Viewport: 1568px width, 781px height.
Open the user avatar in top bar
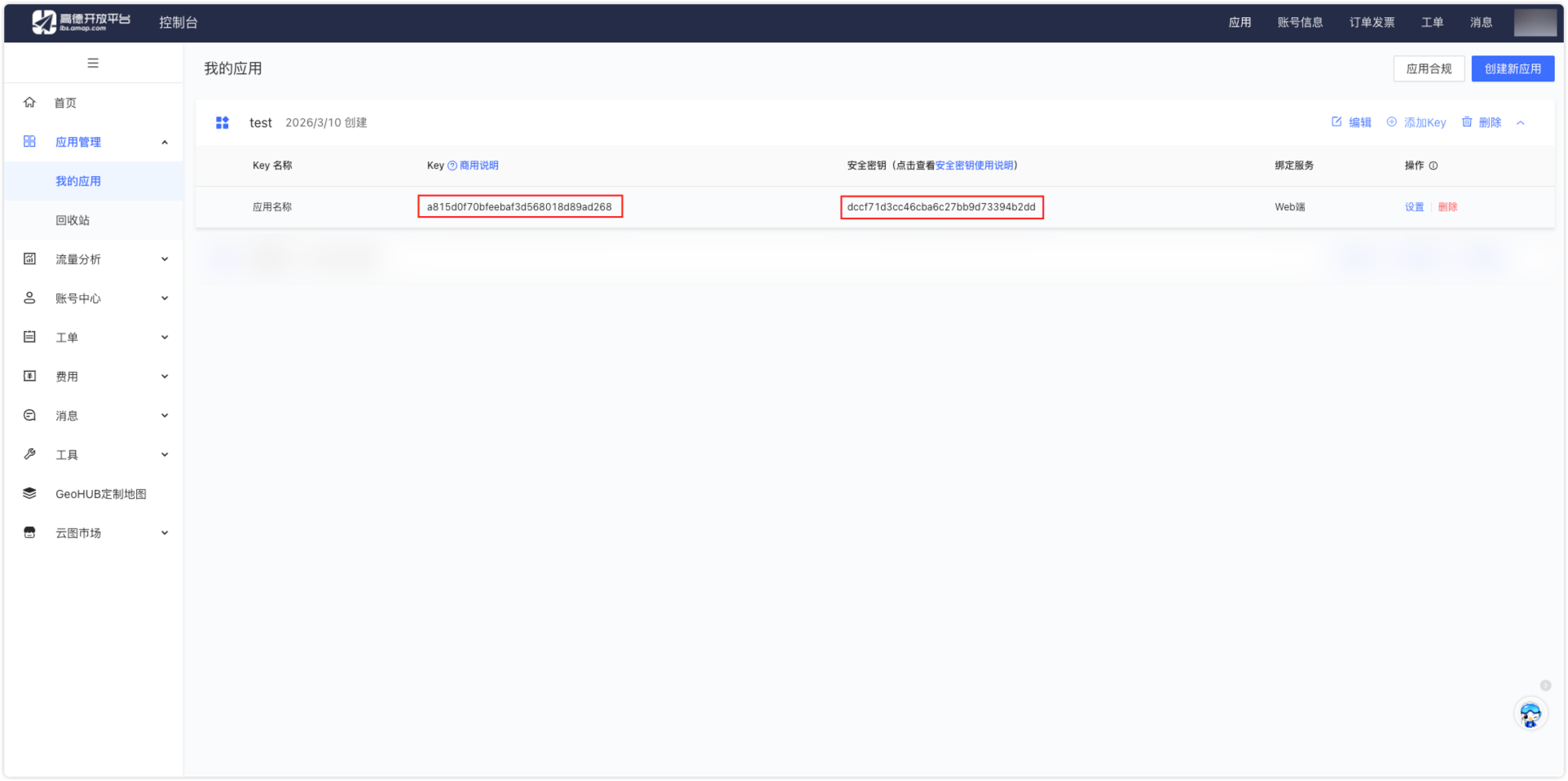pyautogui.click(x=1535, y=23)
